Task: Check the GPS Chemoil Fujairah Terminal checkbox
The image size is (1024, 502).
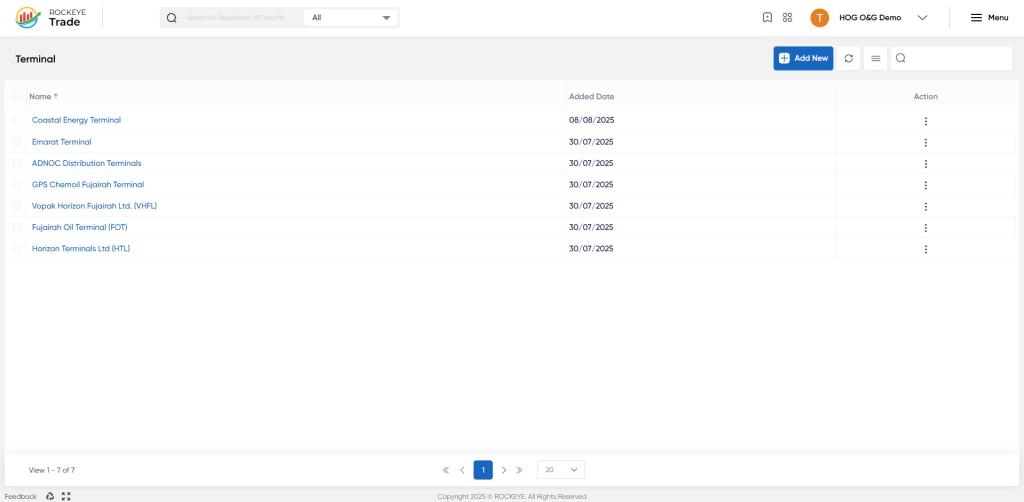Action: click(x=16, y=185)
